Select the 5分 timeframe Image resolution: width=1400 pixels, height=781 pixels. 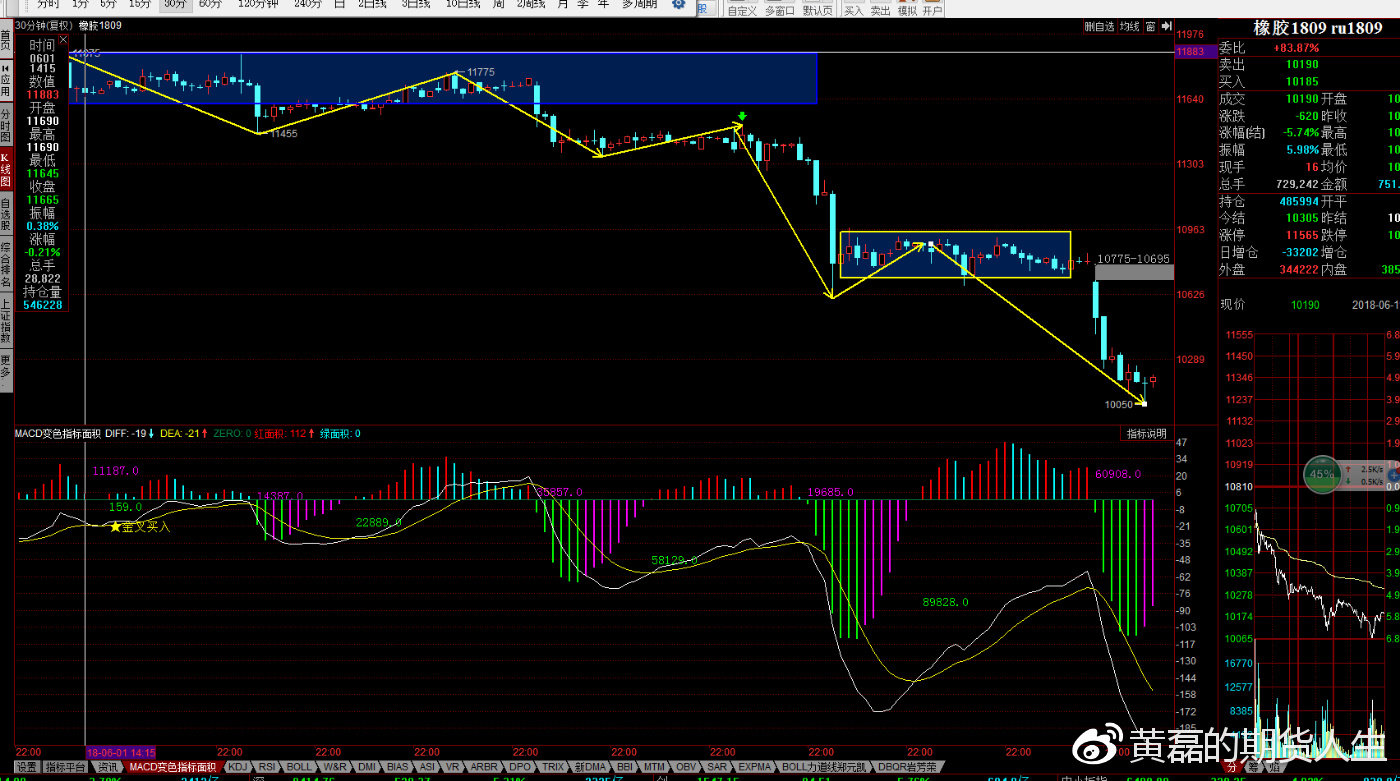click(108, 4)
